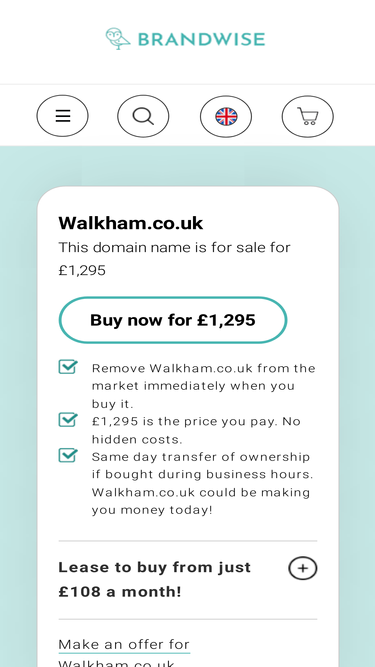The image size is (375, 667).
Task: Click the £1,295 price under the heading
Action: [x=82, y=271]
